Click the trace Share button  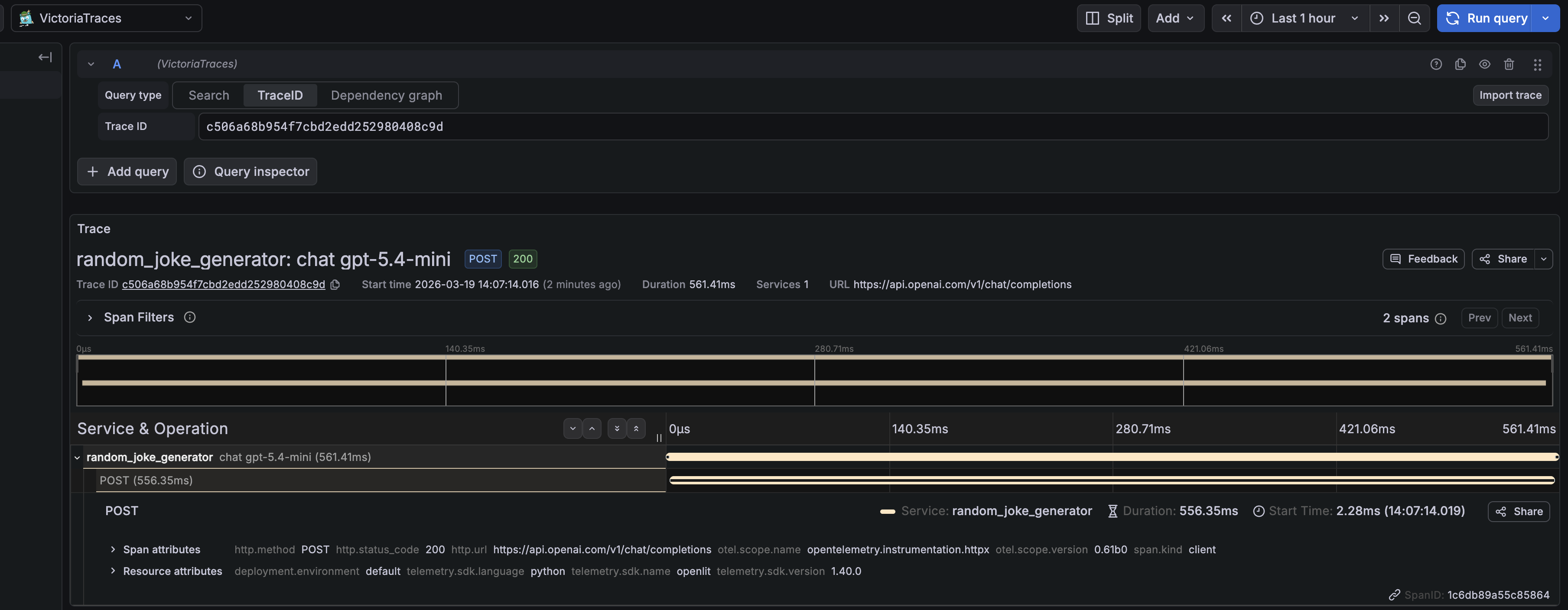click(x=1503, y=259)
